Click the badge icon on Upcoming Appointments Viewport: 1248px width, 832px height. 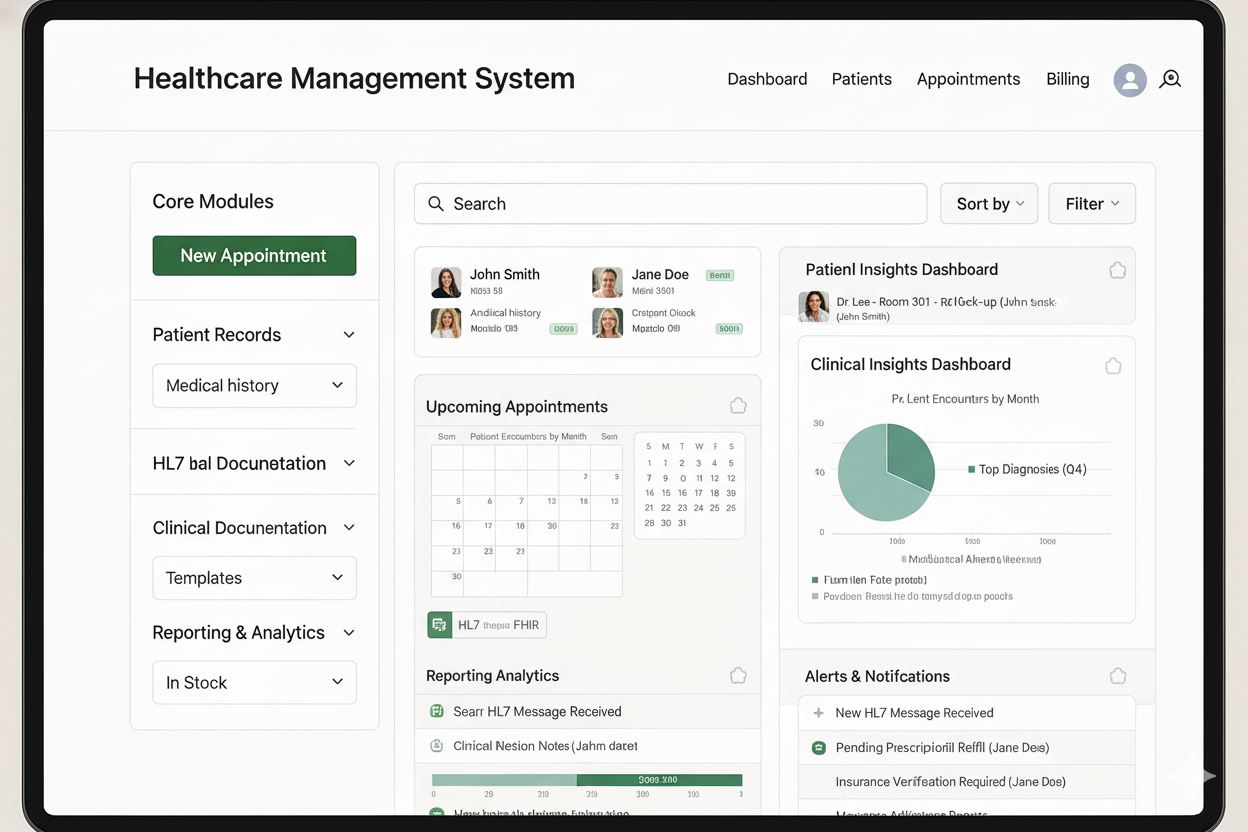[x=738, y=405]
